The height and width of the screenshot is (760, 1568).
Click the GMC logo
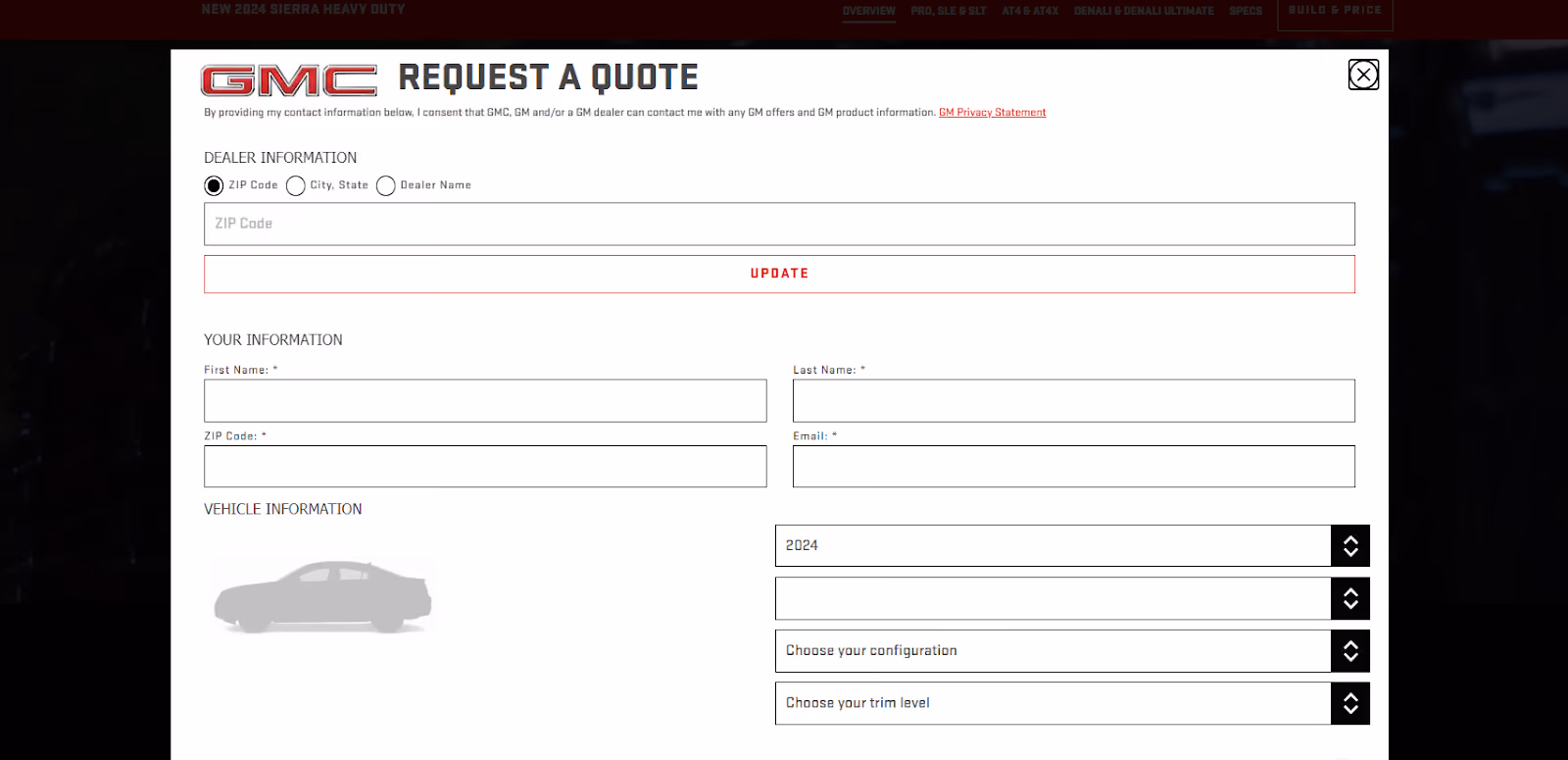pyautogui.click(x=289, y=80)
